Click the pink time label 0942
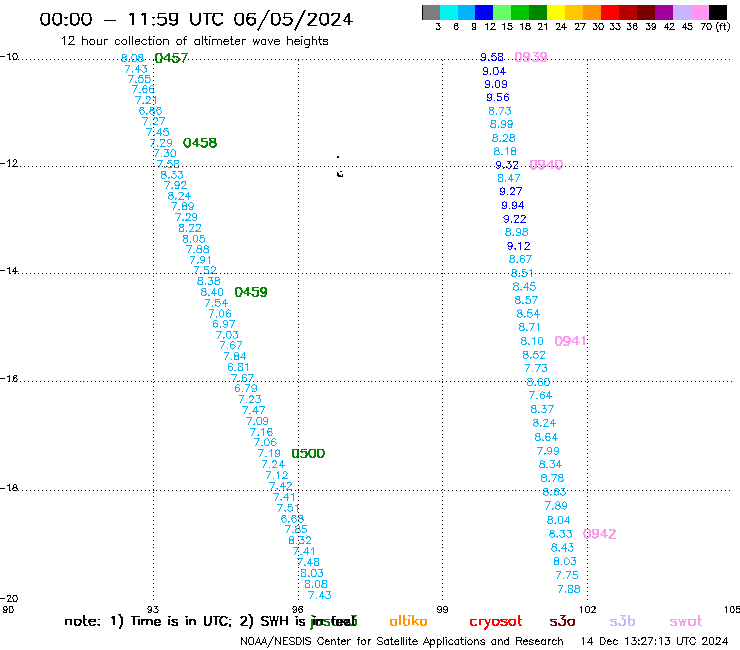Viewport: 740px width, 650px height. 600,534
